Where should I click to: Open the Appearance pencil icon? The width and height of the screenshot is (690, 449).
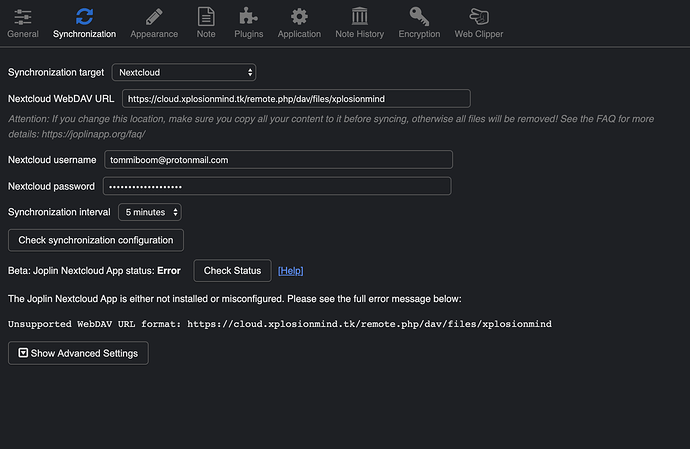[x=154, y=17]
